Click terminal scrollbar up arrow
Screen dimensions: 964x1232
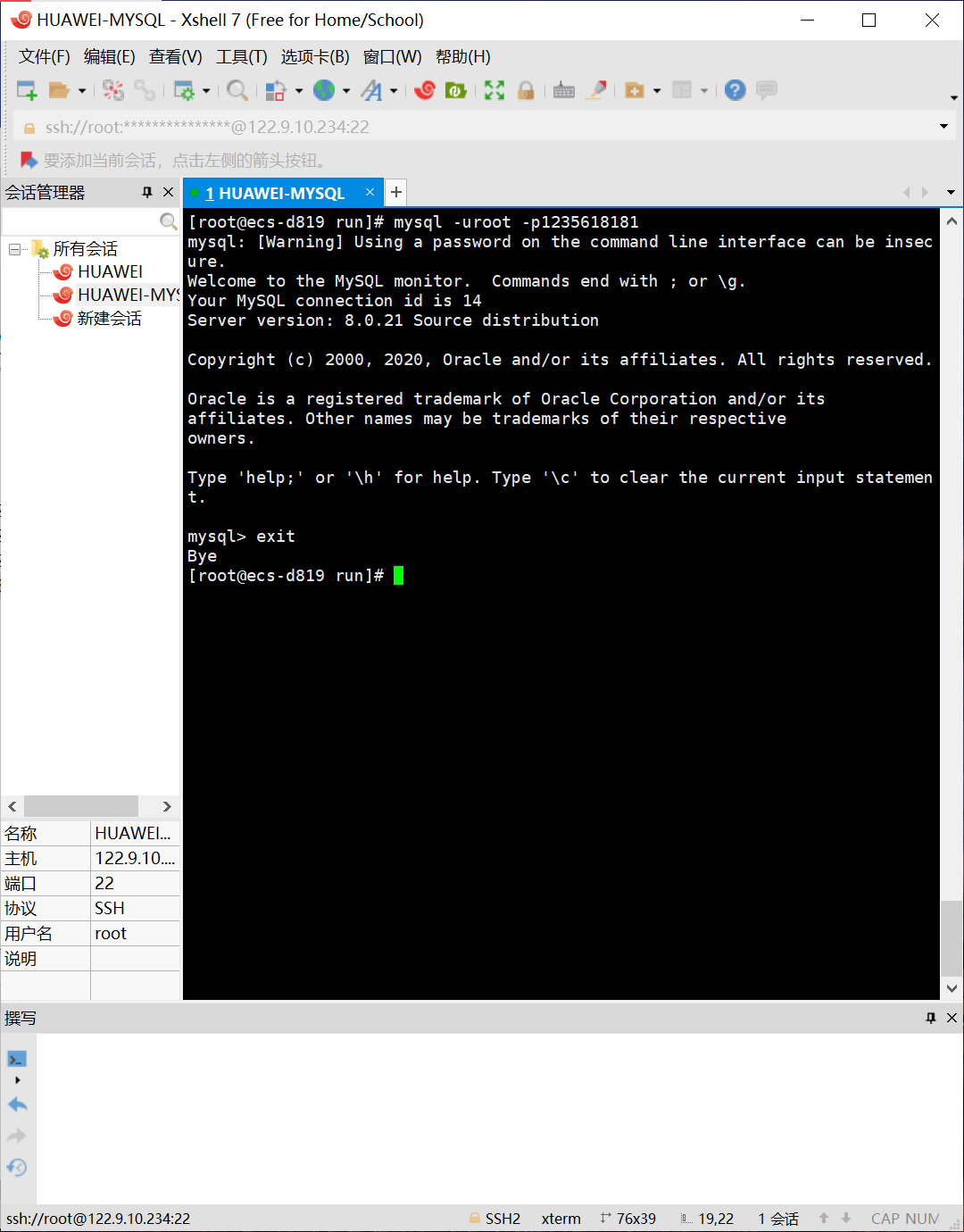[x=952, y=221]
